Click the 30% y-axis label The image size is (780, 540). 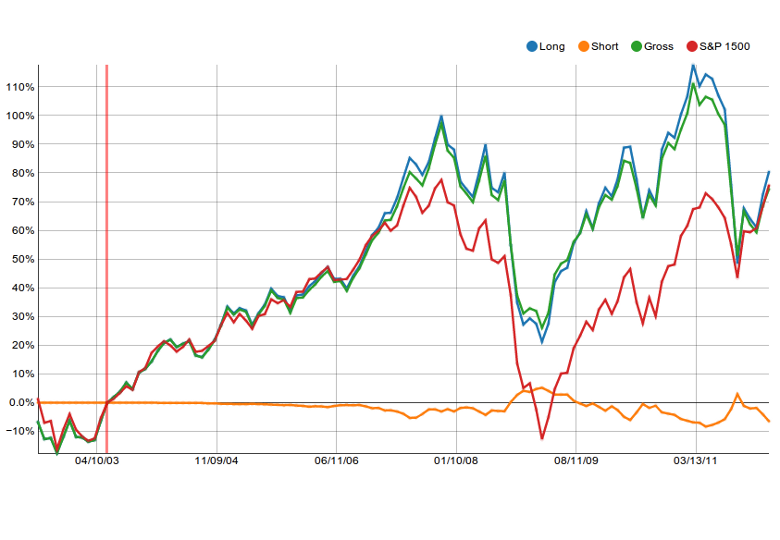[23, 317]
